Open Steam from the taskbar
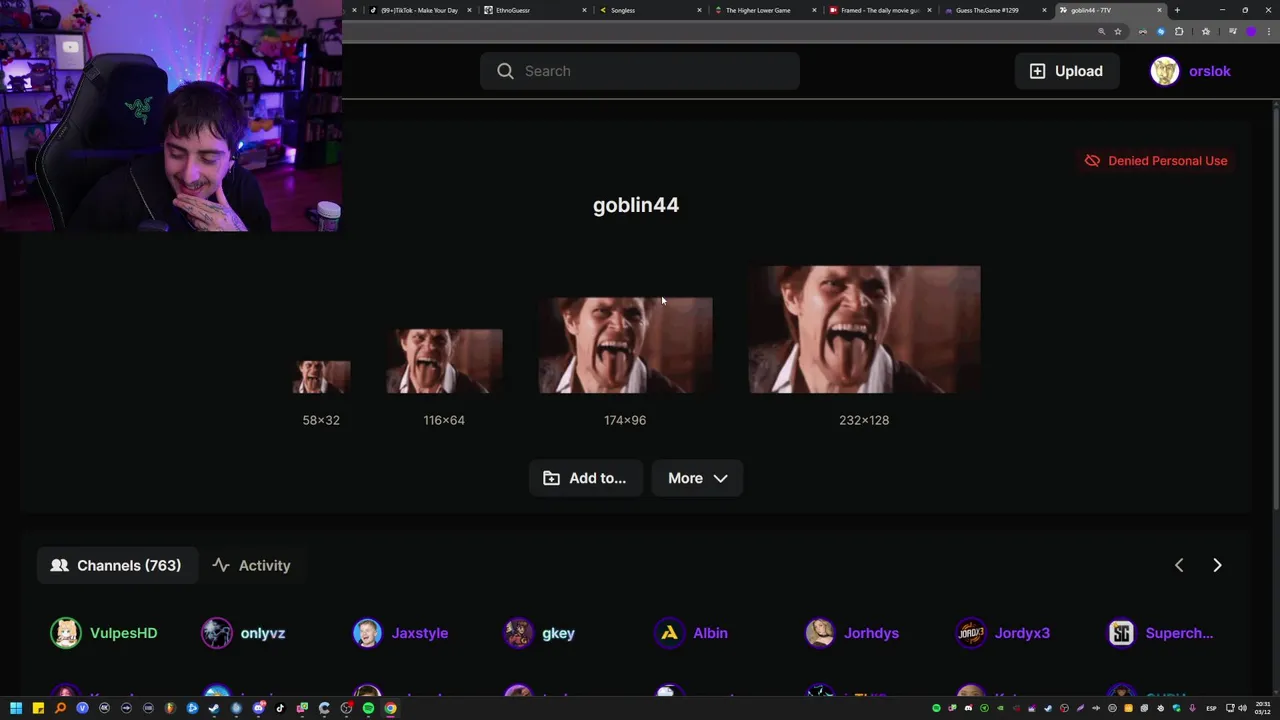This screenshot has height=720, width=1280. coord(214,708)
